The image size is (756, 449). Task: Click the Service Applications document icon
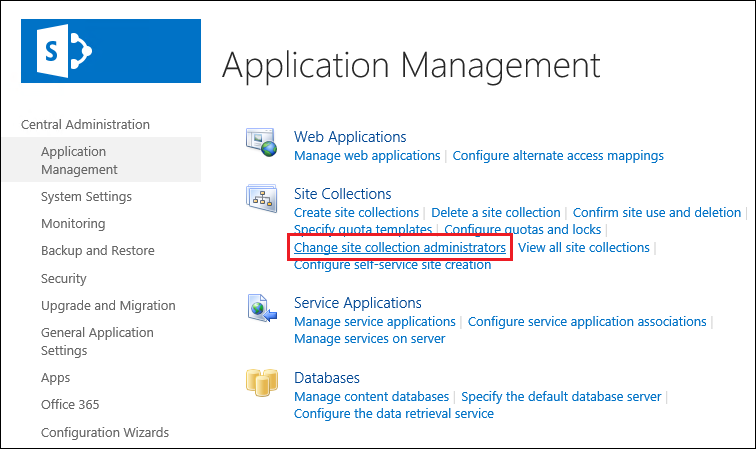point(262,308)
